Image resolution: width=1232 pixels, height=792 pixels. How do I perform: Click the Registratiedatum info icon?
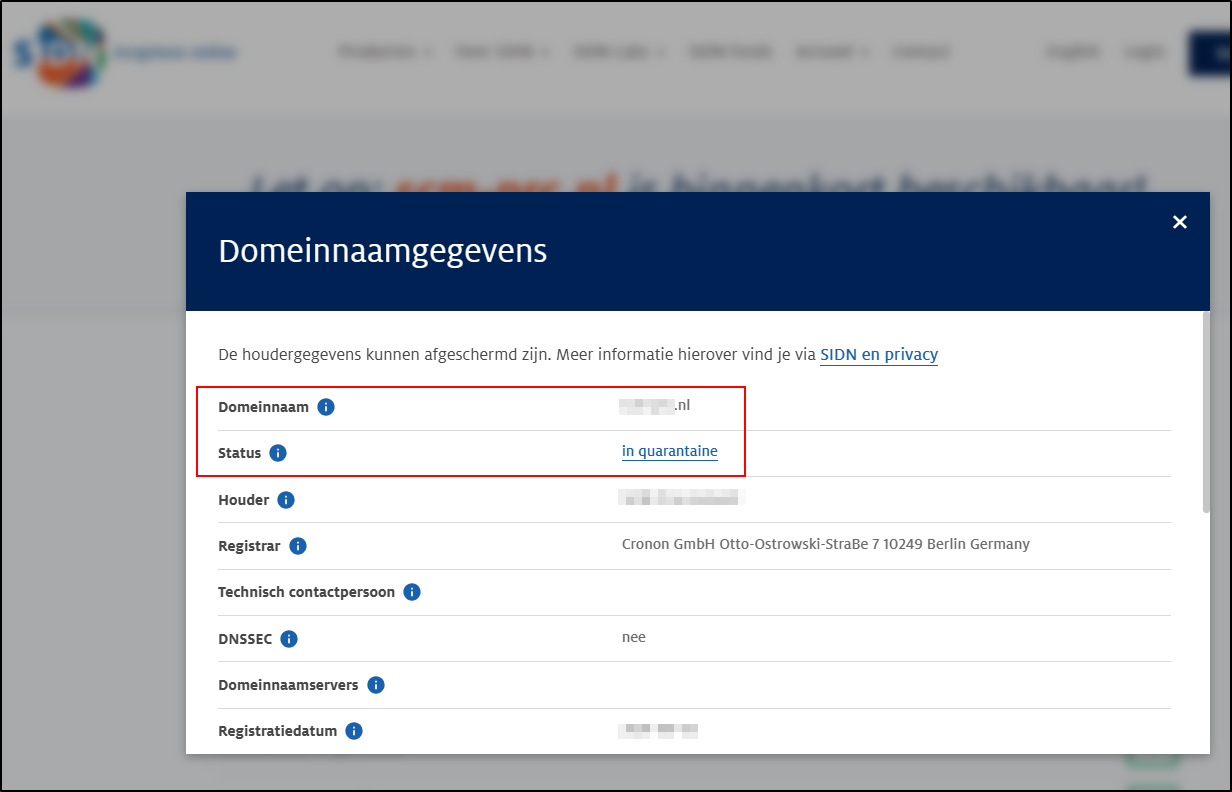coord(354,731)
